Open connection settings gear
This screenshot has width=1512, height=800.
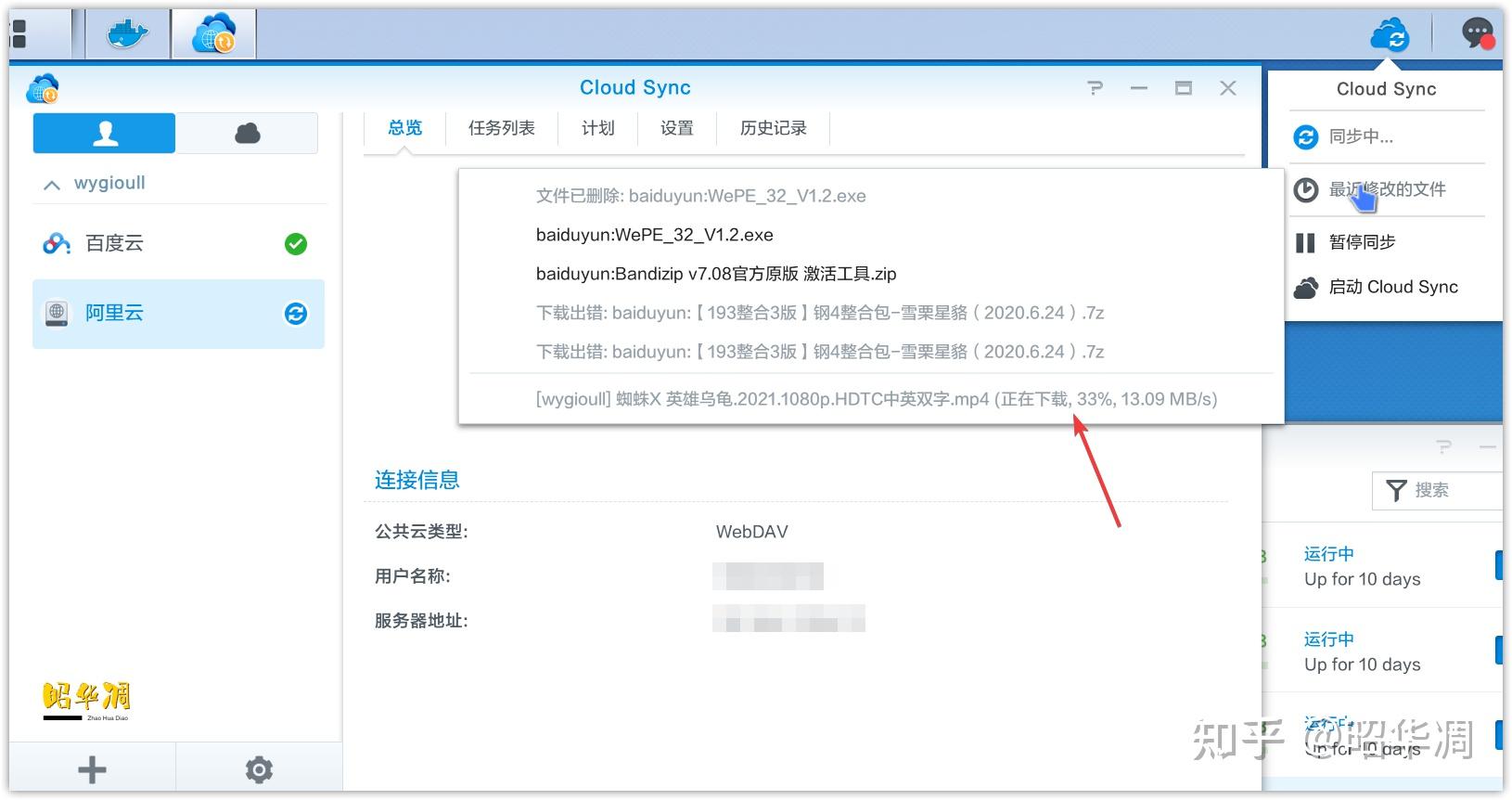[259, 769]
